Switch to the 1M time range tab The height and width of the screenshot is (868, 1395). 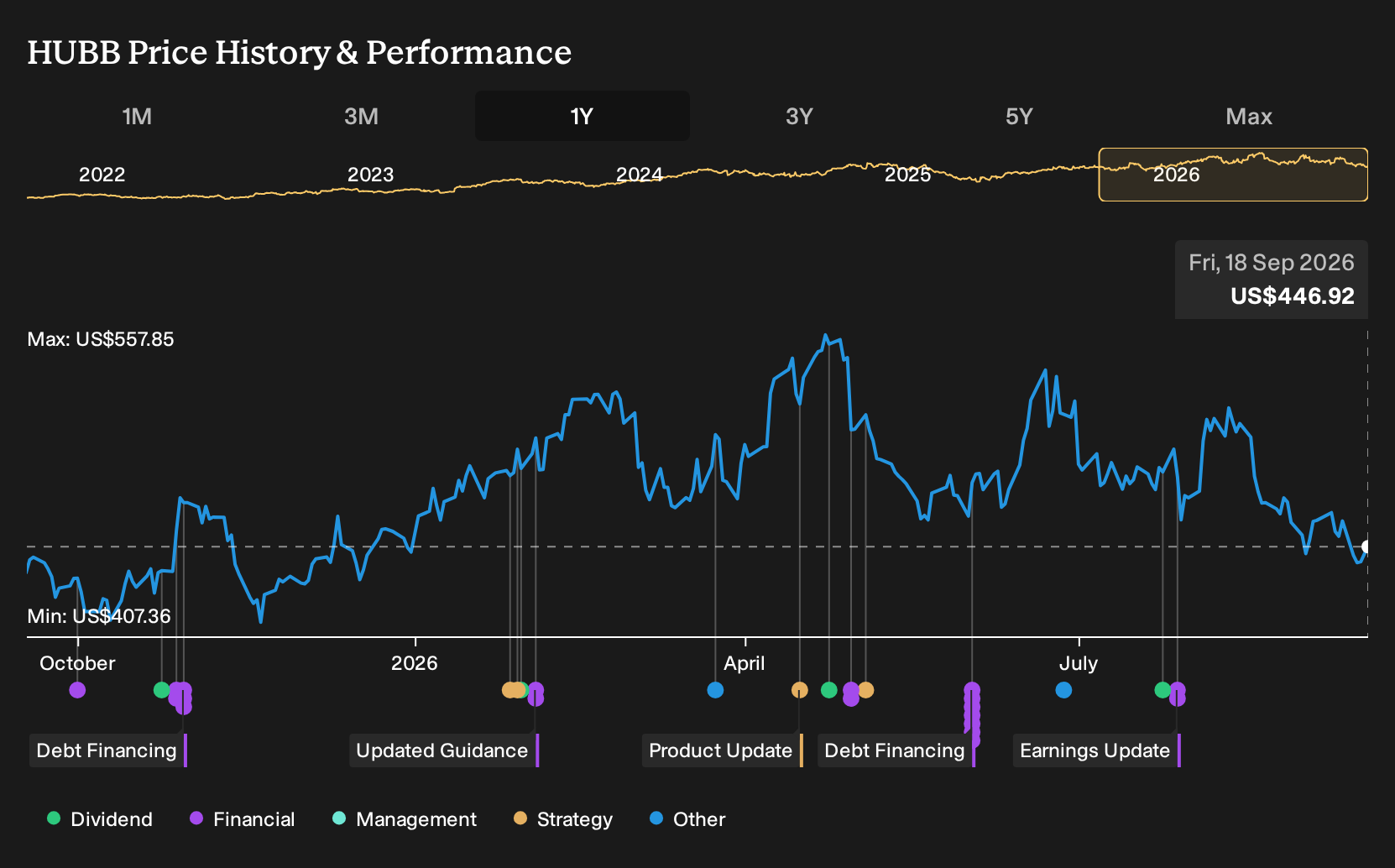pyautogui.click(x=137, y=116)
